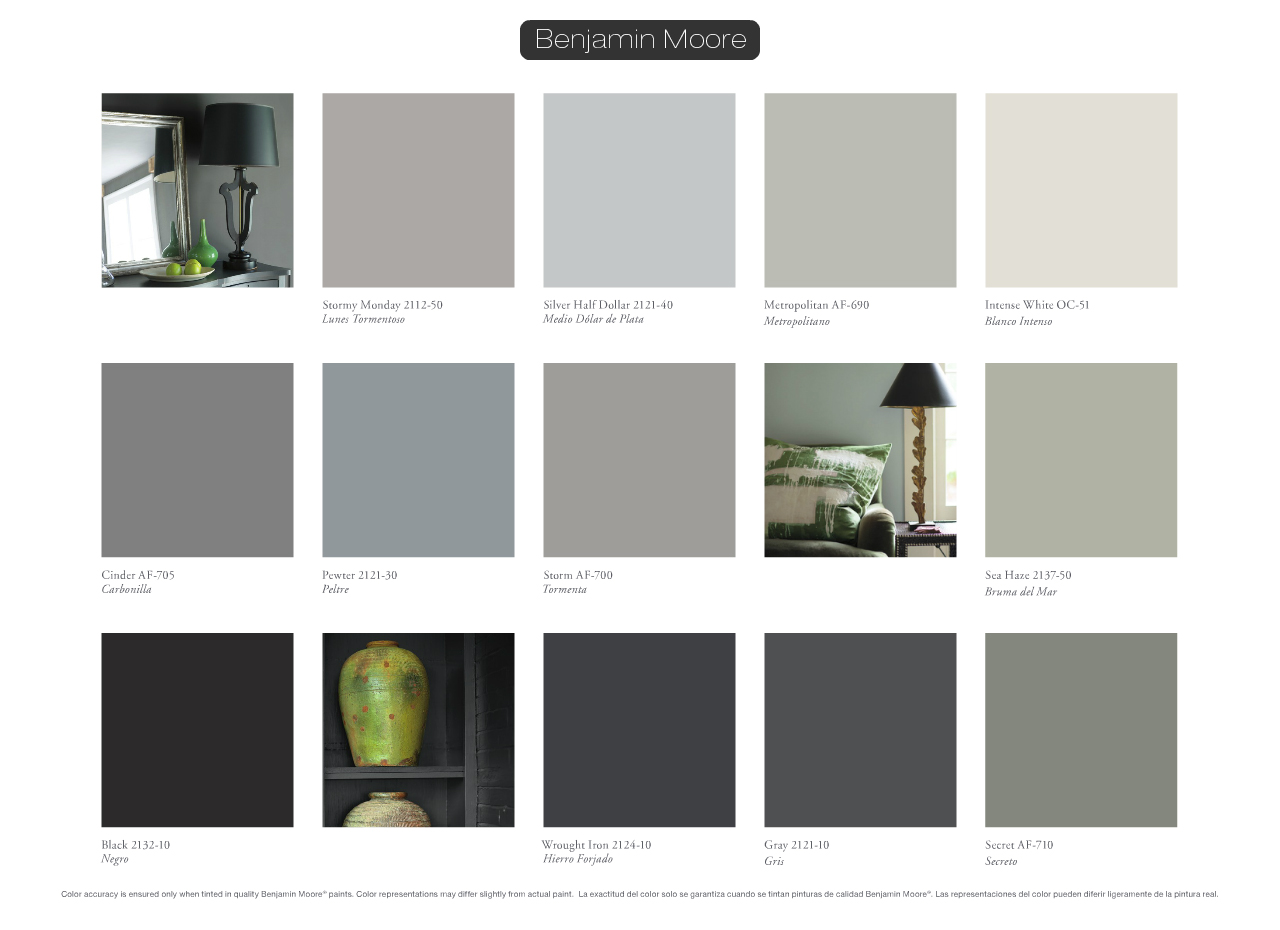This screenshot has height=930, width=1280.
Task: Click the 'Secret AF-710' label
Action: coord(1019,845)
